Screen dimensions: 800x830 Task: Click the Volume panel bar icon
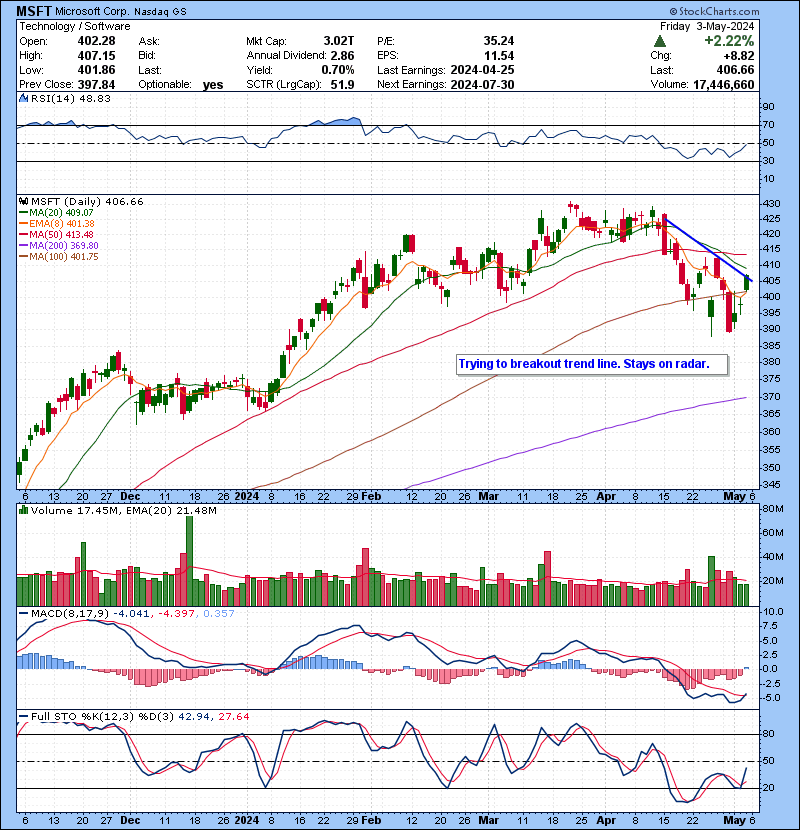24,510
